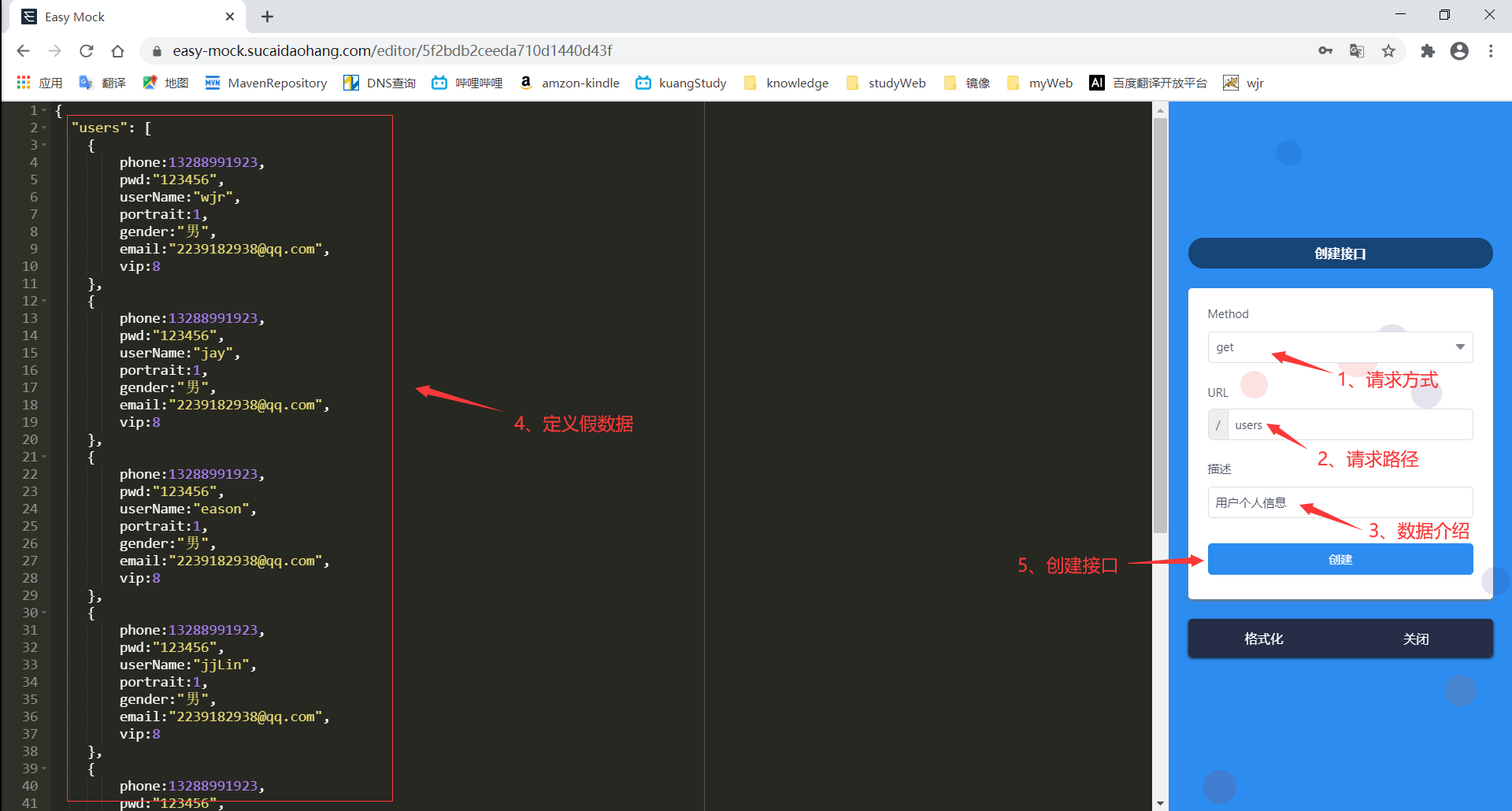Click the 关闭 close panel button
This screenshot has height=811, width=1512.
pos(1415,639)
